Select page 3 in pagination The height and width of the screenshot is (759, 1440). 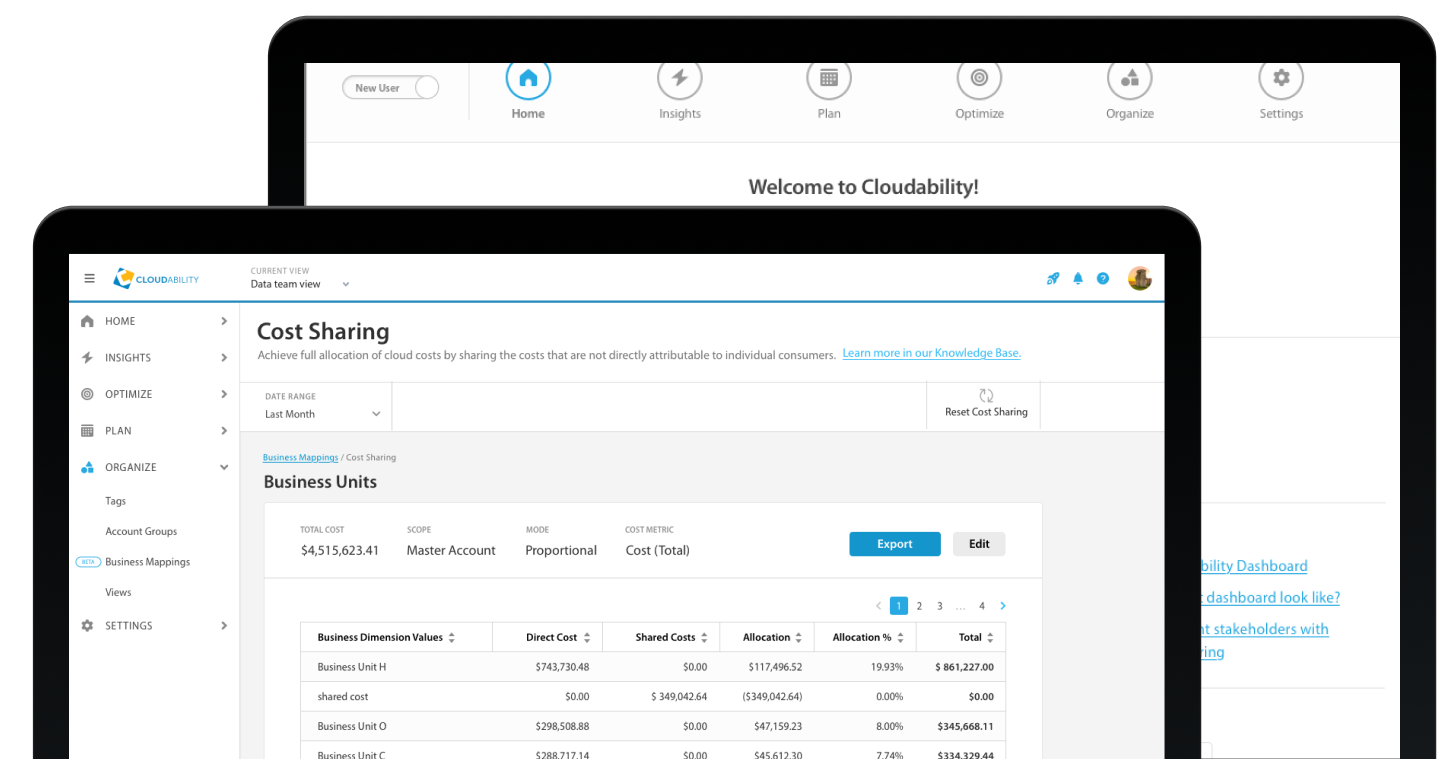(x=940, y=606)
